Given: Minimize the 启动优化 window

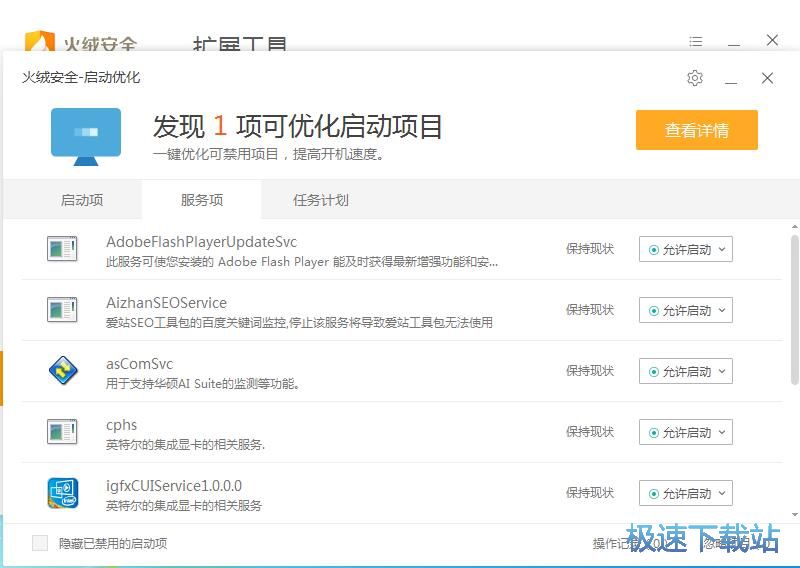Looking at the screenshot, I should (731, 80).
